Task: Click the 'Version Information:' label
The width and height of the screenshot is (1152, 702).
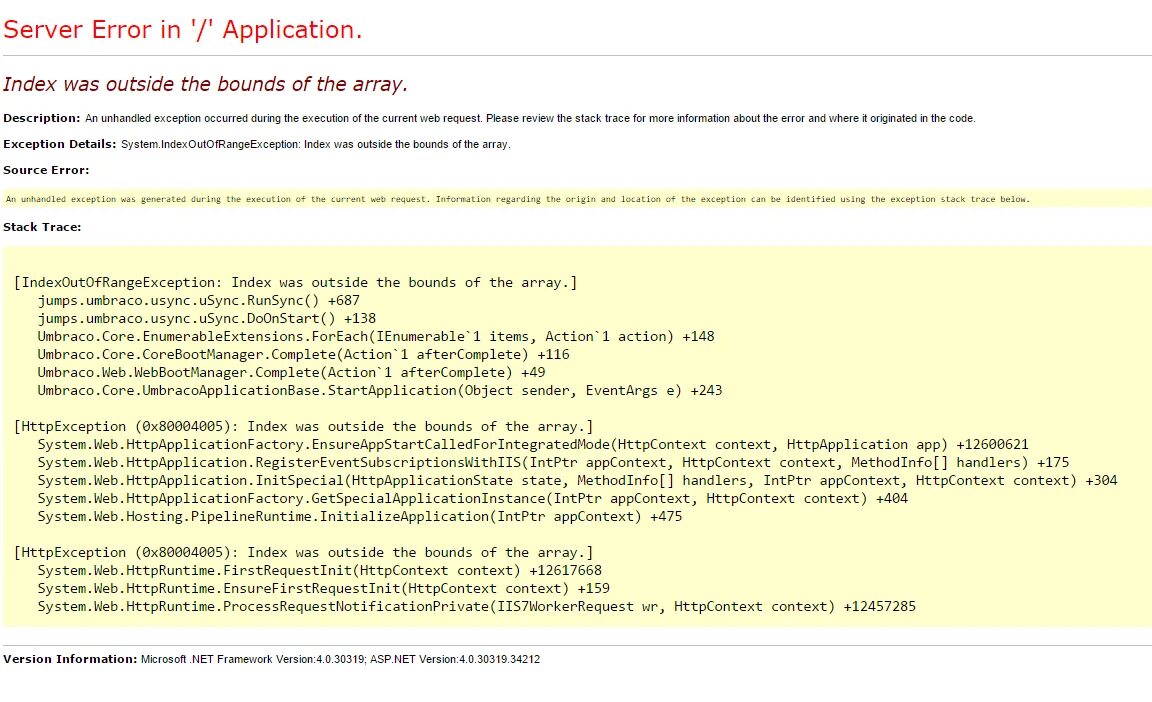Action: [x=70, y=659]
